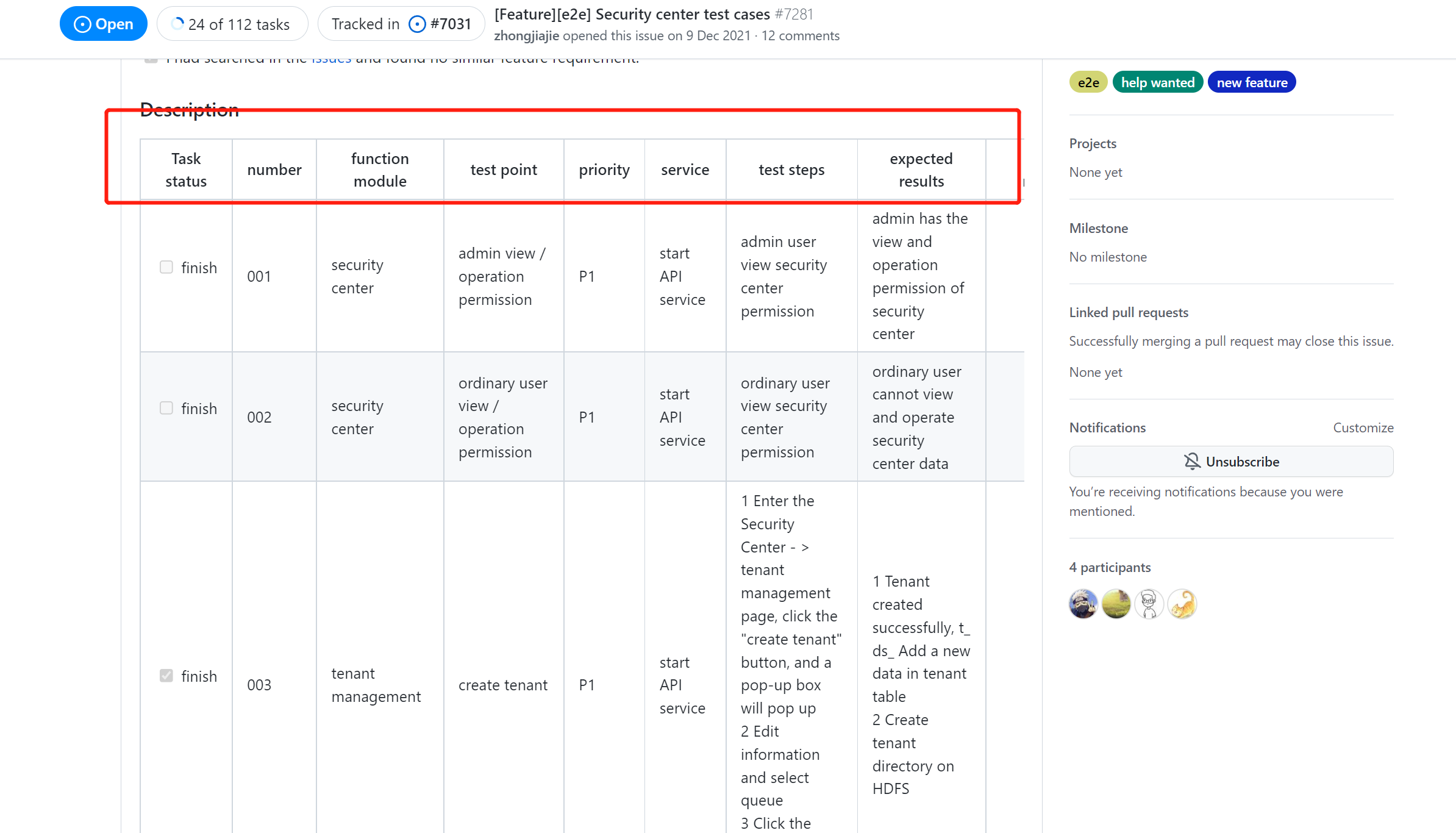The width and height of the screenshot is (1456, 833).
Task: Click the tasks progress circle icon
Action: [177, 24]
